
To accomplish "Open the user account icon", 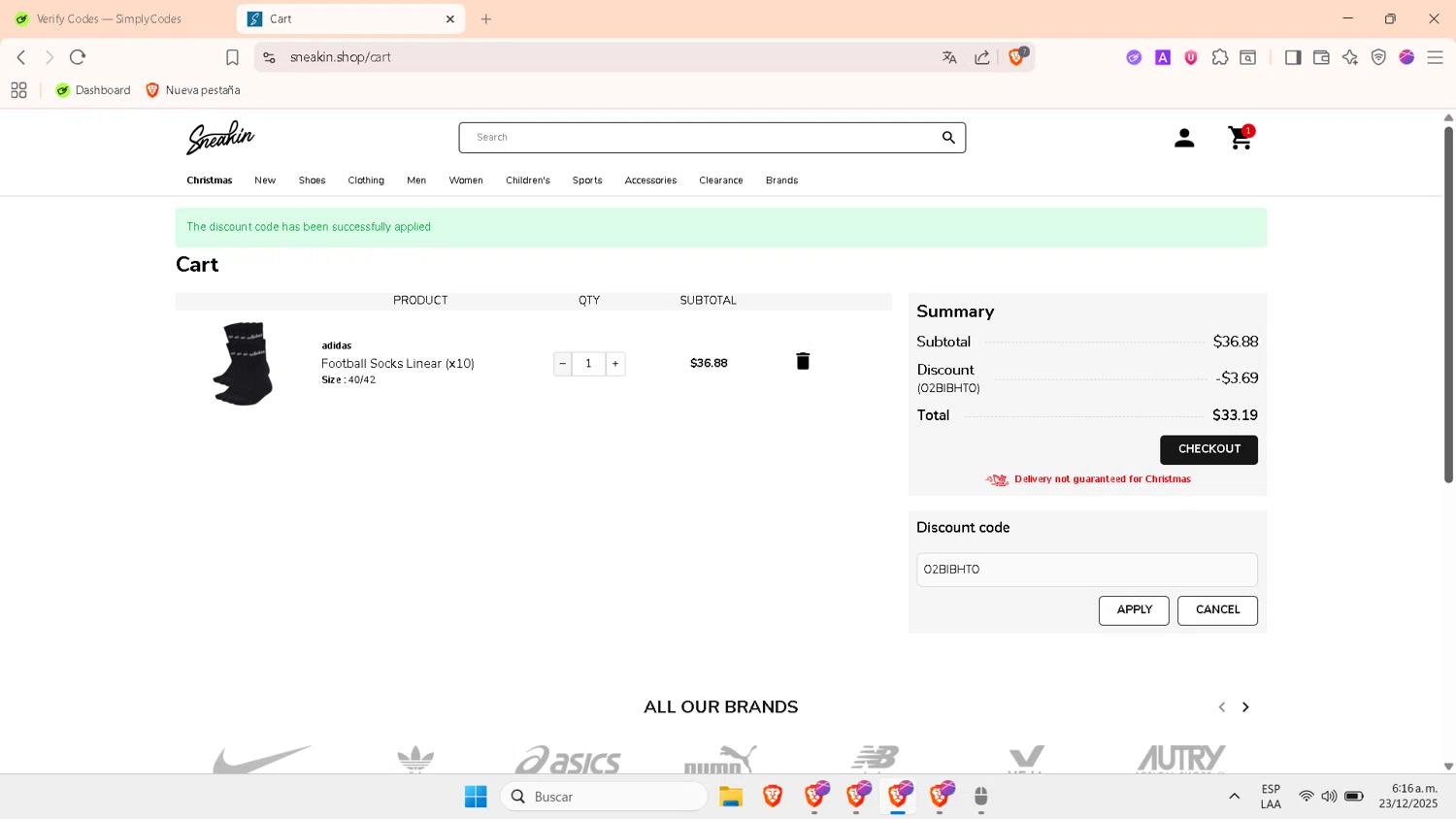I will pyautogui.click(x=1184, y=138).
